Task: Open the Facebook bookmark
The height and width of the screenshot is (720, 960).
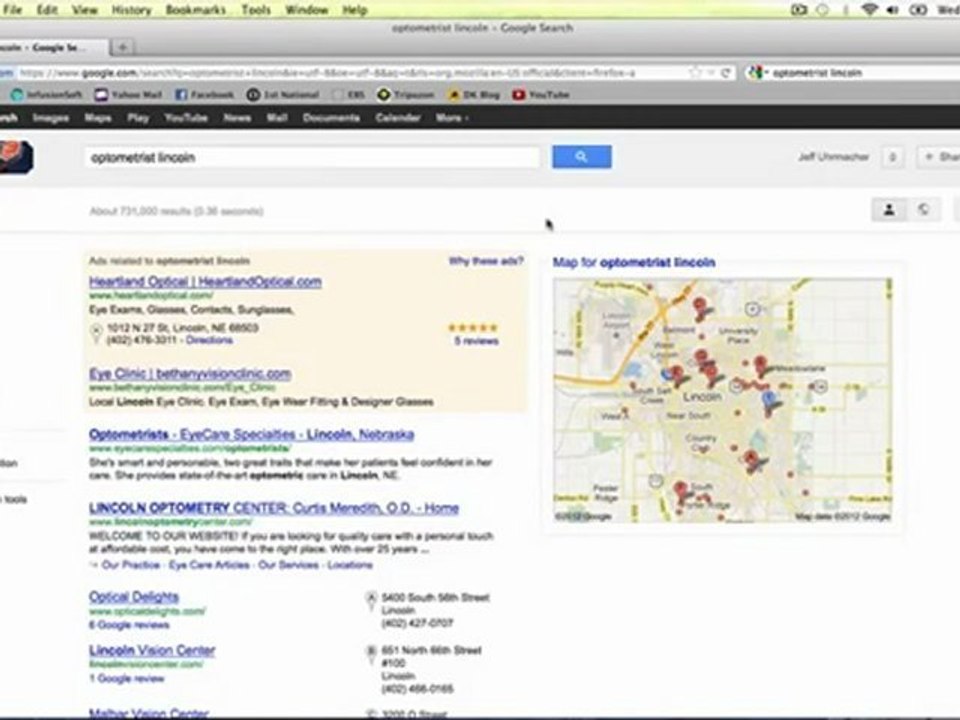Action: [204, 95]
